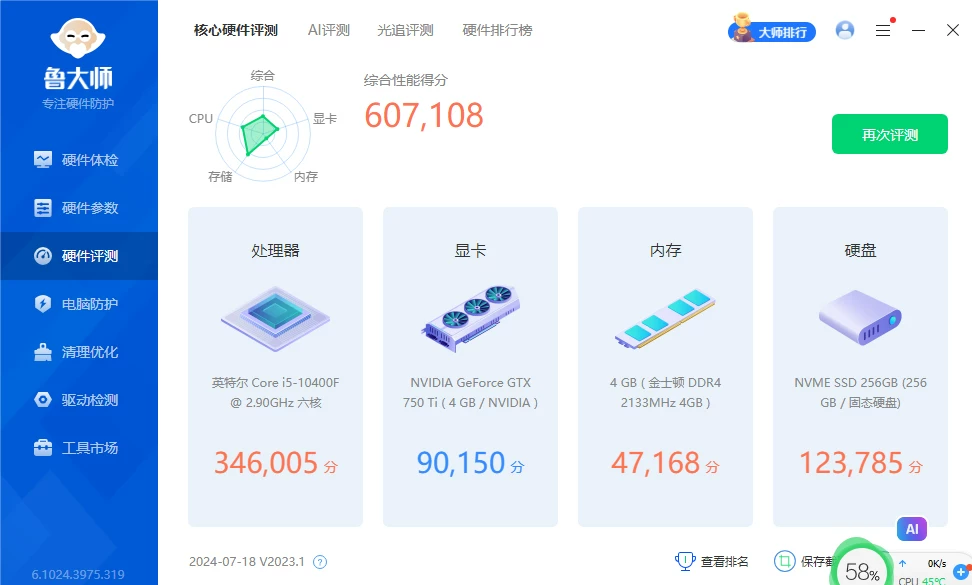The image size is (972, 585).
Task: Click the version info help icon
Action: 320,562
